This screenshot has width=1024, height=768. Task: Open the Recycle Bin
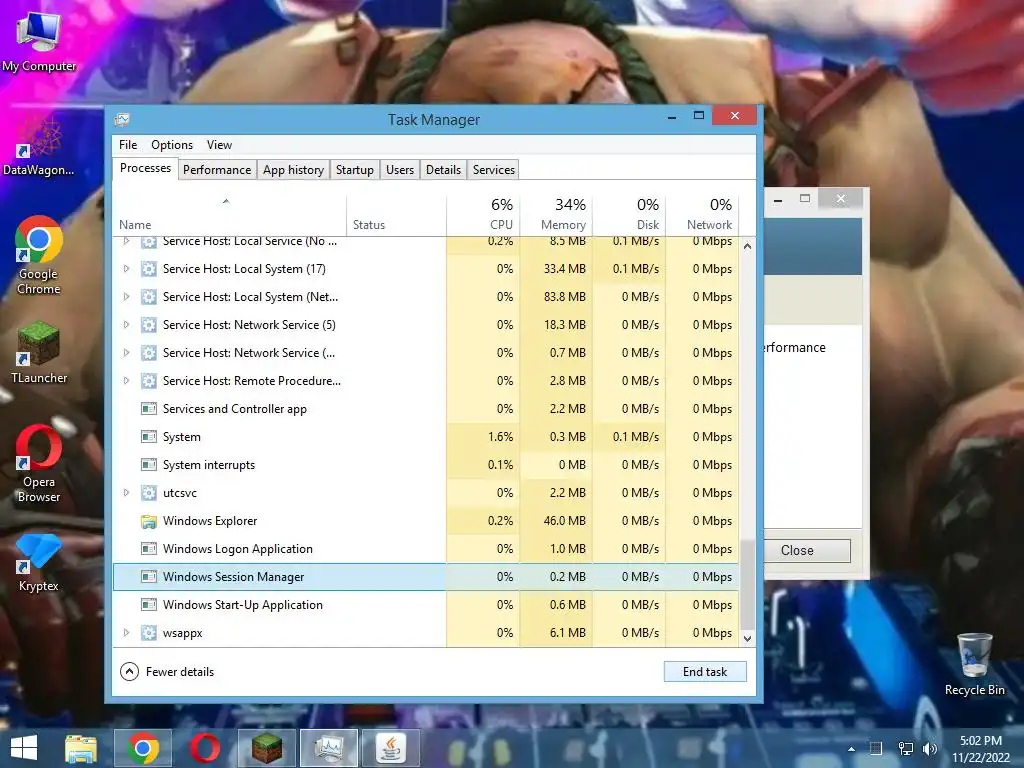pos(974,664)
